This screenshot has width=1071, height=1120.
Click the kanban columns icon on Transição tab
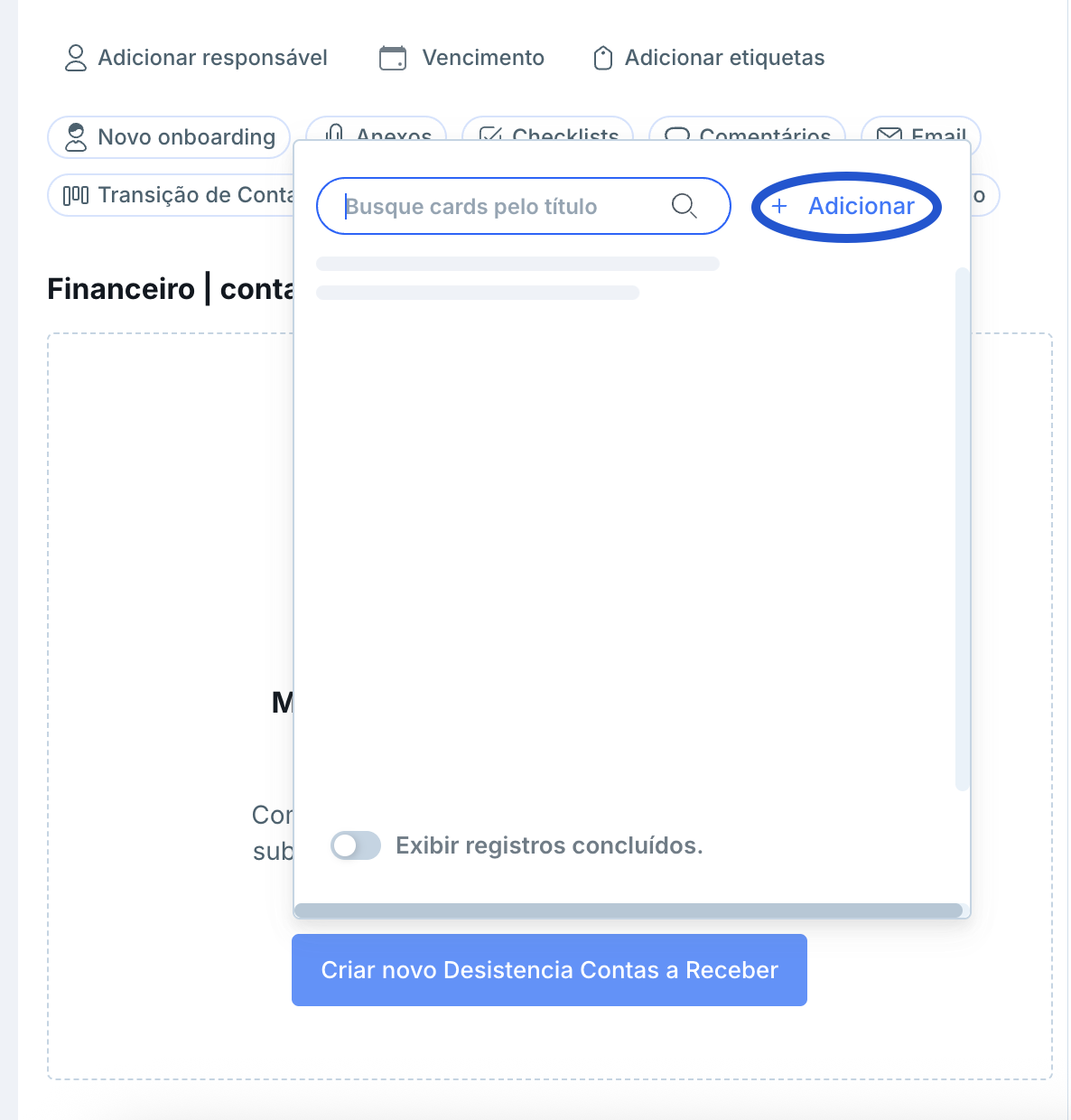tap(76, 195)
